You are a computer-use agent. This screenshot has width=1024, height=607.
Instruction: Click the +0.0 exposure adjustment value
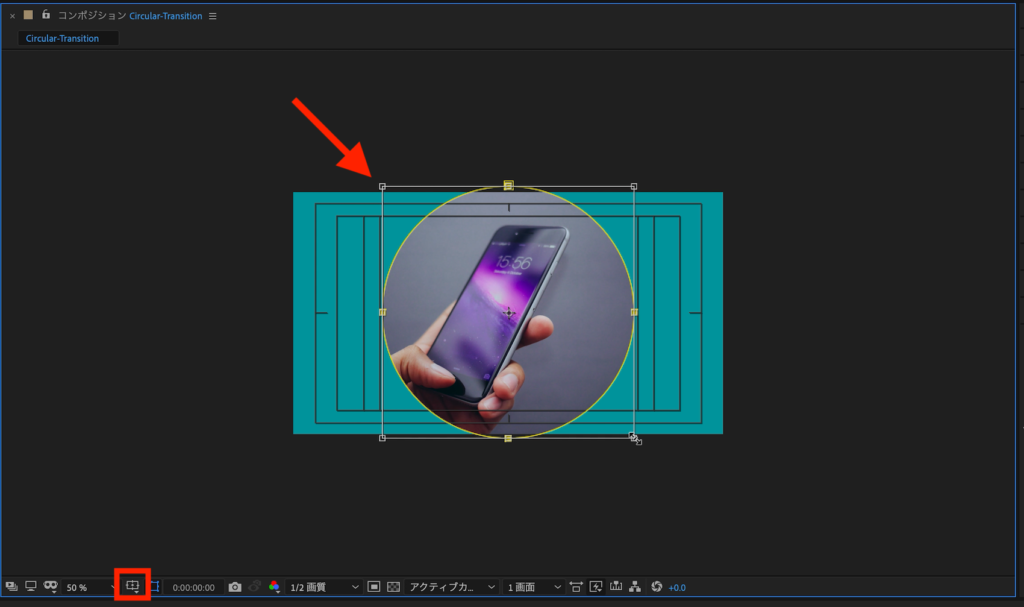click(677, 587)
